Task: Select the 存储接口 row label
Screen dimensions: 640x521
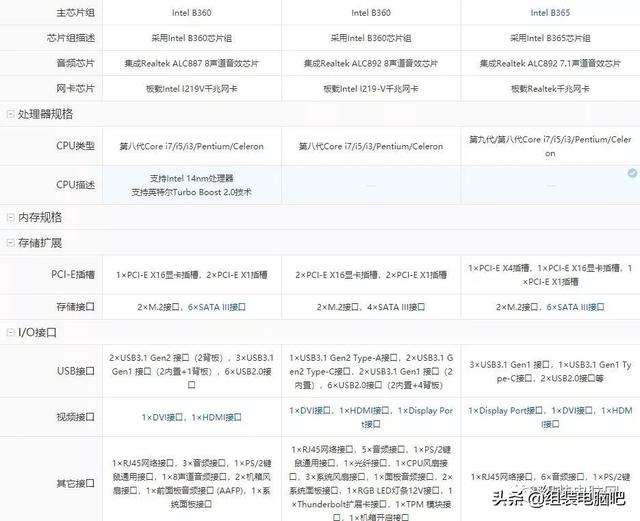Action: coord(76,307)
